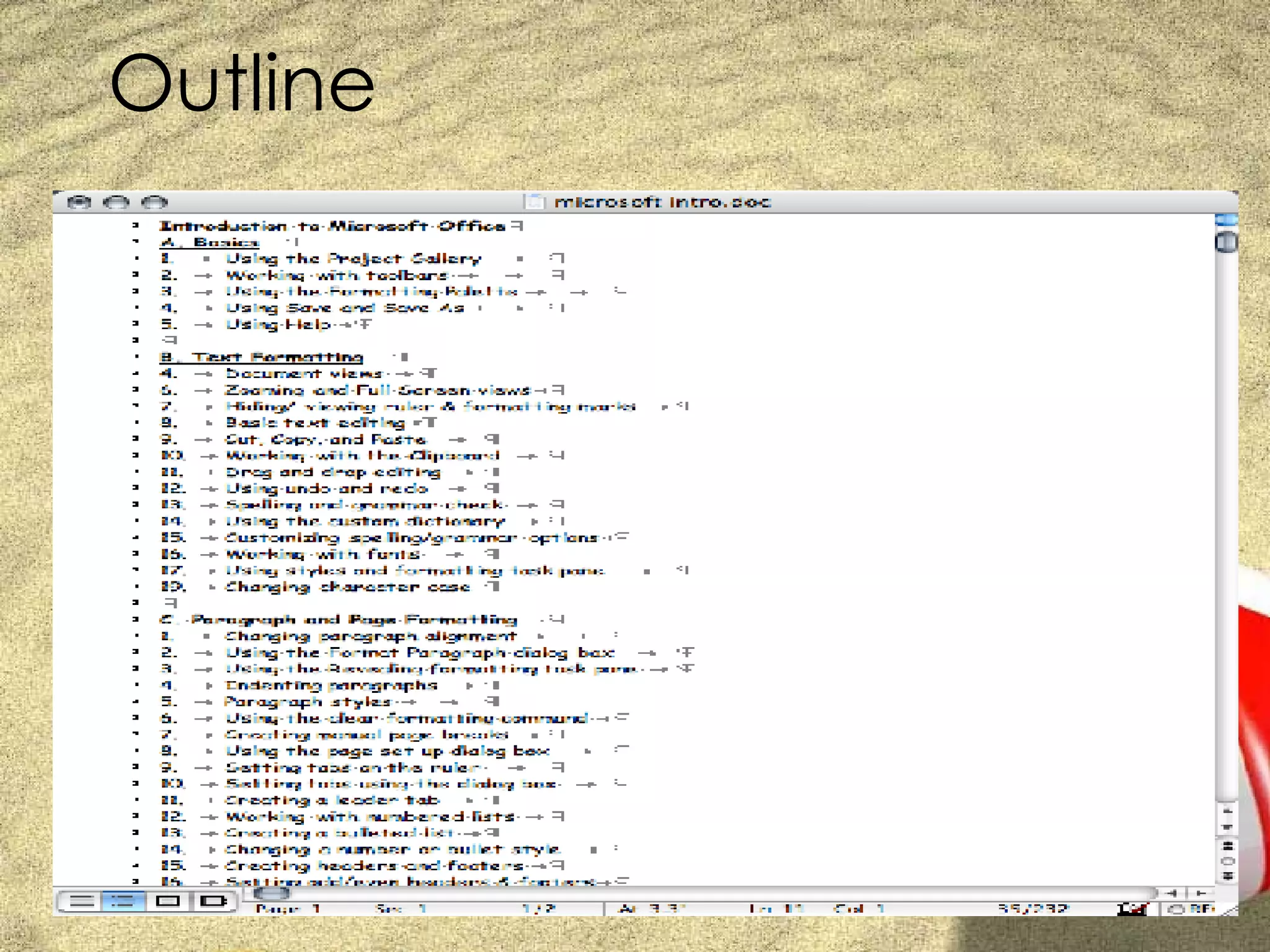Screen dimensions: 1270x952
Task: Click the "1/2" page count in status bar
Action: click(x=538, y=909)
